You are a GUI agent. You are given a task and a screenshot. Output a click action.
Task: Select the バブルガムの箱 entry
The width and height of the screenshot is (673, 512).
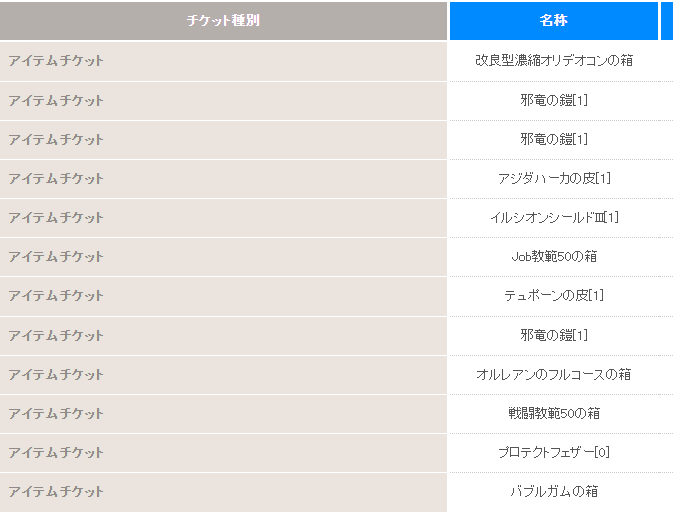(x=553, y=491)
